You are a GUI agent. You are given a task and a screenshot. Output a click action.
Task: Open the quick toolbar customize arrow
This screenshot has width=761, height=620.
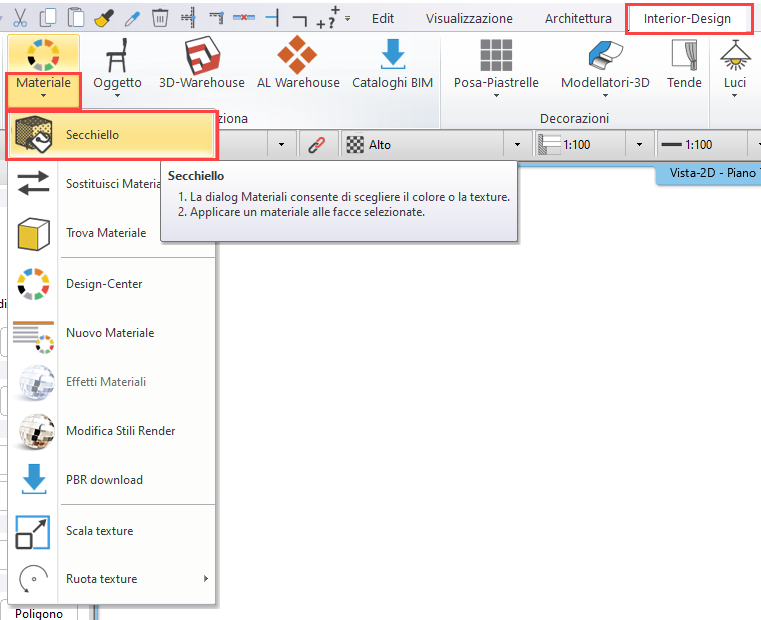click(347, 18)
